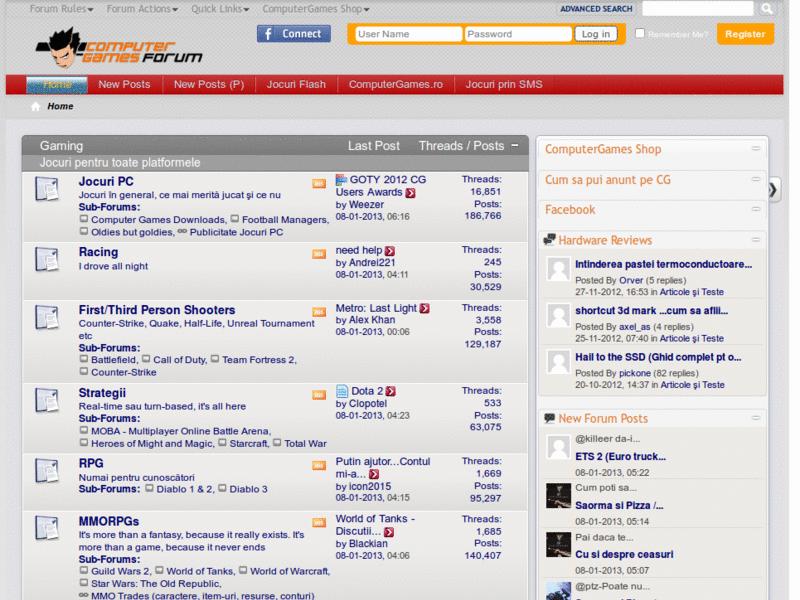Screen dimensions: 800x600
Task: Open the ComputerGames Shop top dropdown menu
Action: tap(316, 9)
